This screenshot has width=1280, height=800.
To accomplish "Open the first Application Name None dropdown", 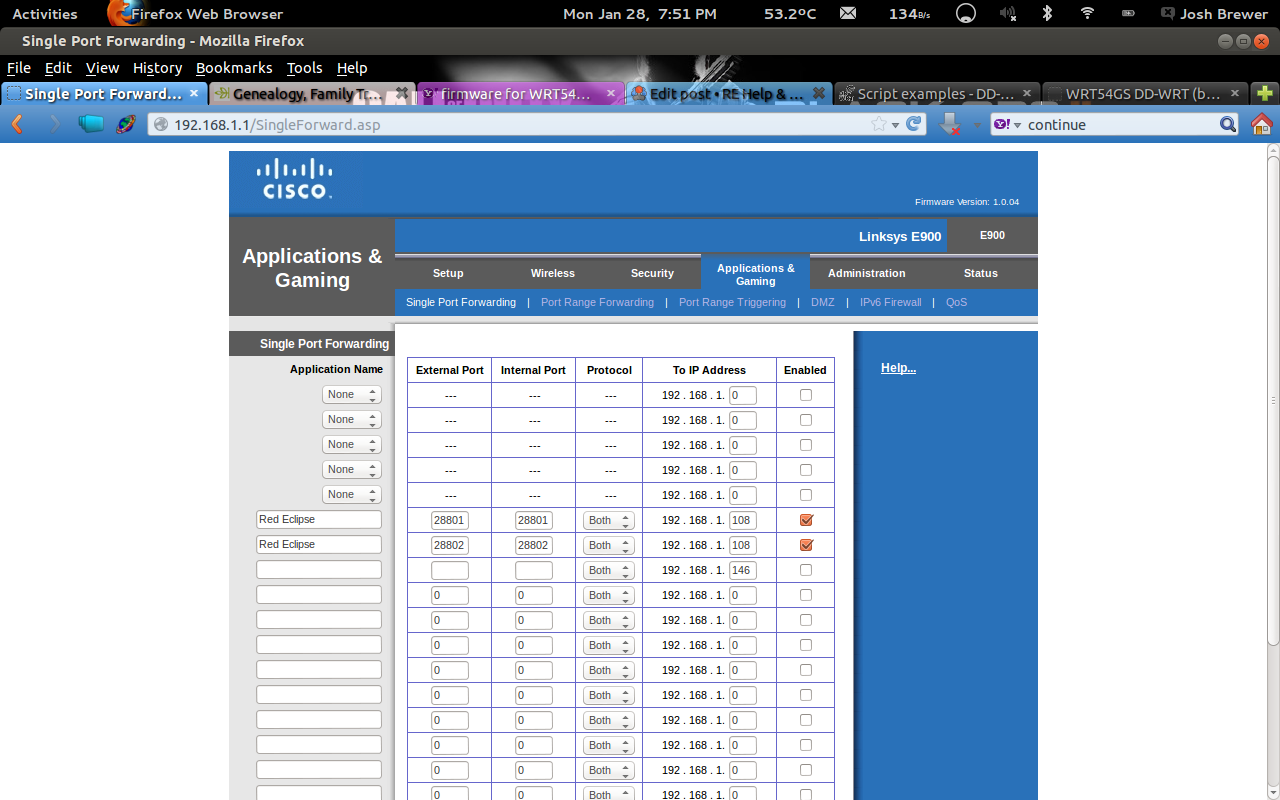I will 351,394.
